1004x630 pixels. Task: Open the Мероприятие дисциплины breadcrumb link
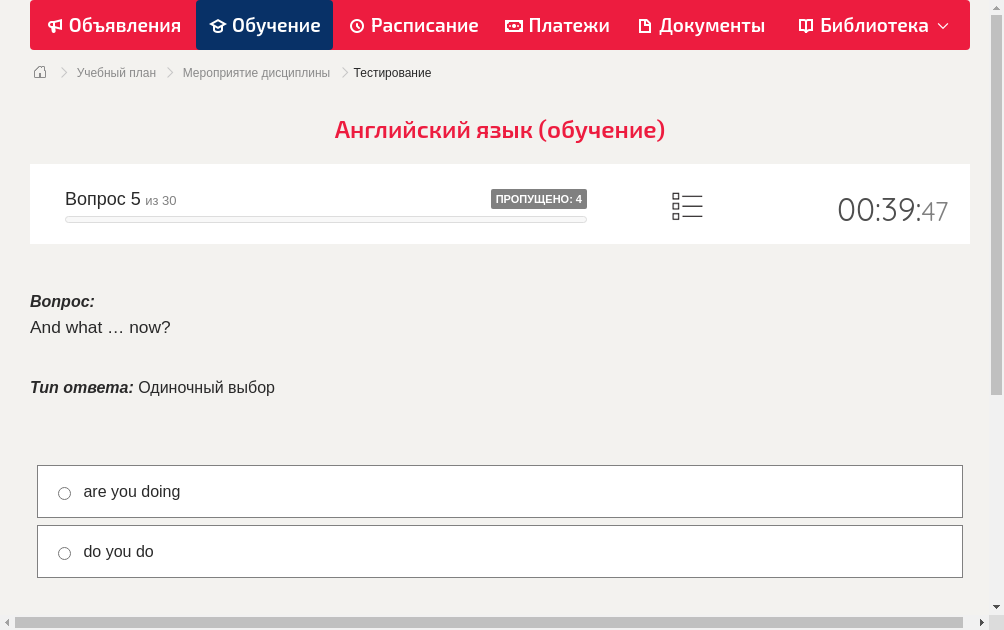pyautogui.click(x=256, y=72)
